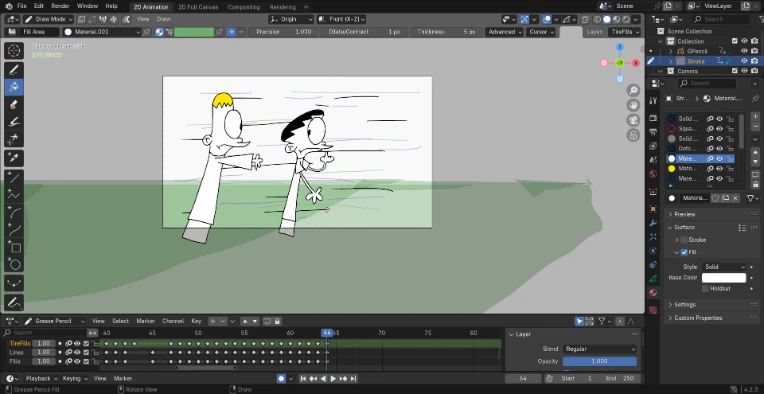Open the Material.001 selector dropdown
The height and width of the screenshot is (394, 764).
tap(101, 32)
